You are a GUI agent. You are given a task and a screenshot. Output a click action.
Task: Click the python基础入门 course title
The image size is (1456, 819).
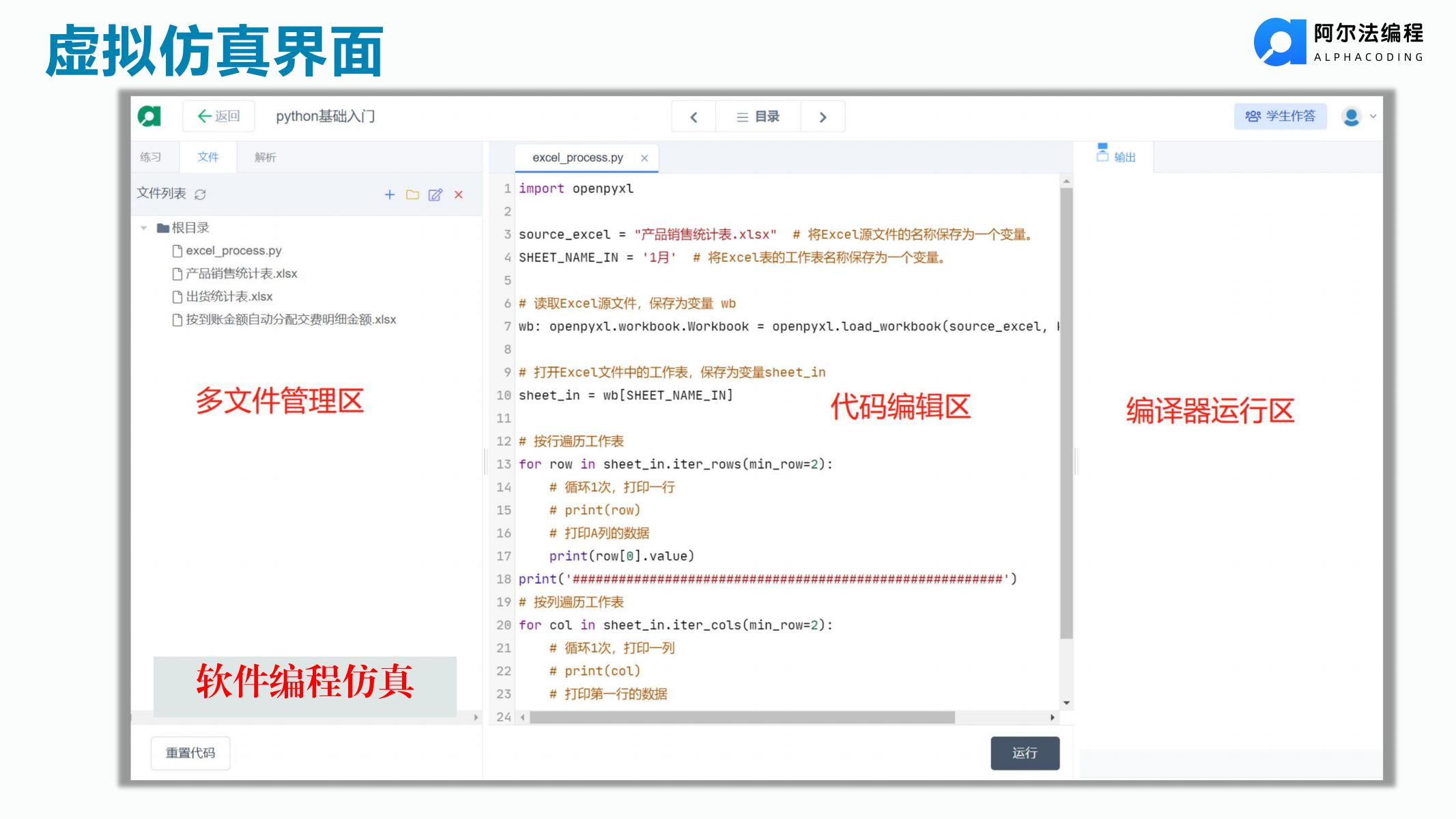coord(325,116)
